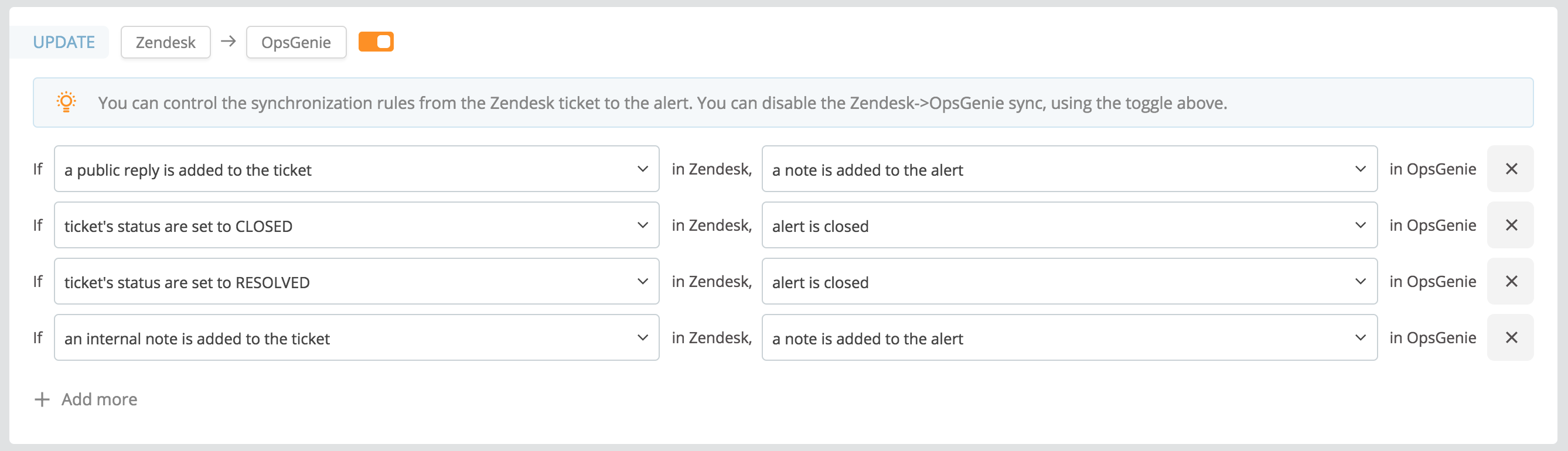Click the arrow between Zendesk and OpsGenie
Viewport: 1568px width, 451px height.
point(229,42)
